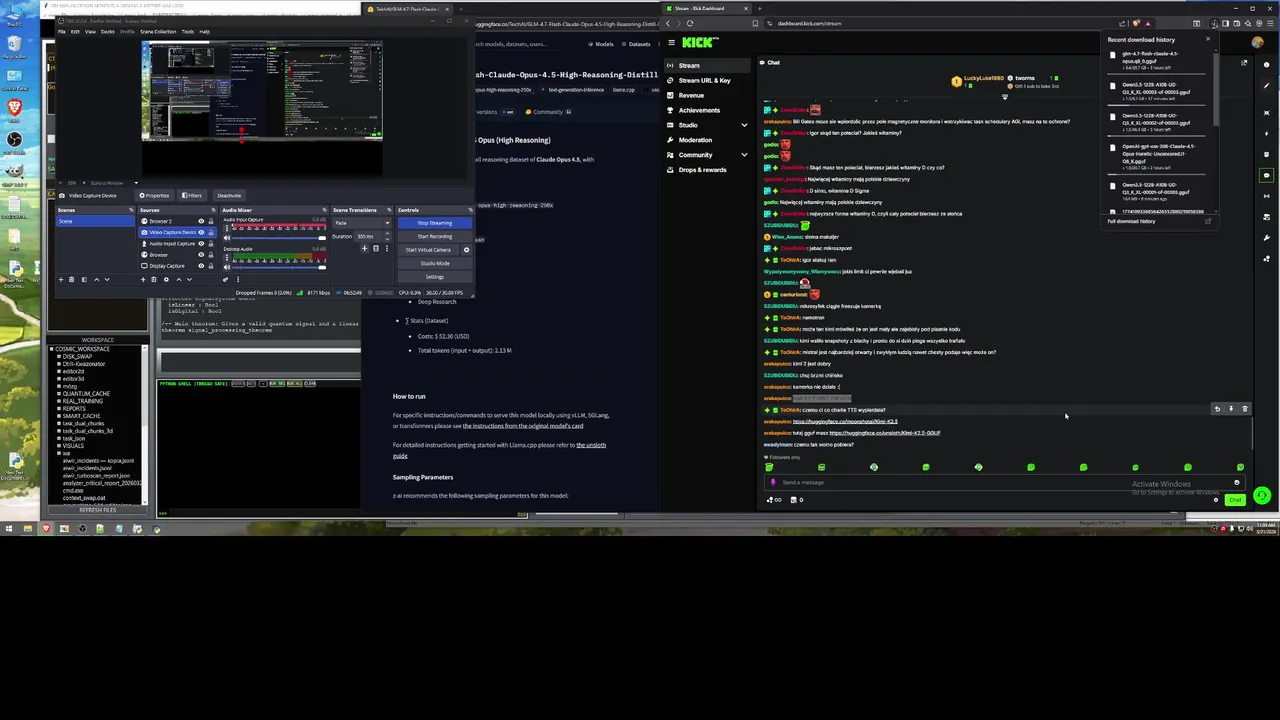Image resolution: width=1280 pixels, height=720 pixels.
Task: Click Start Virtual Camera in OBS Controls
Action: (x=428, y=250)
